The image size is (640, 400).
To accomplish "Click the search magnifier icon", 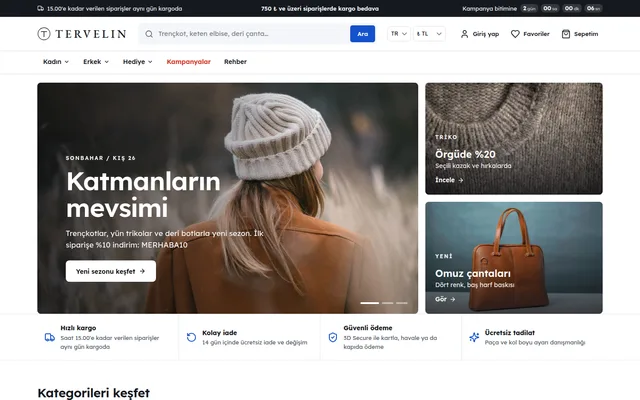I will 149,34.
